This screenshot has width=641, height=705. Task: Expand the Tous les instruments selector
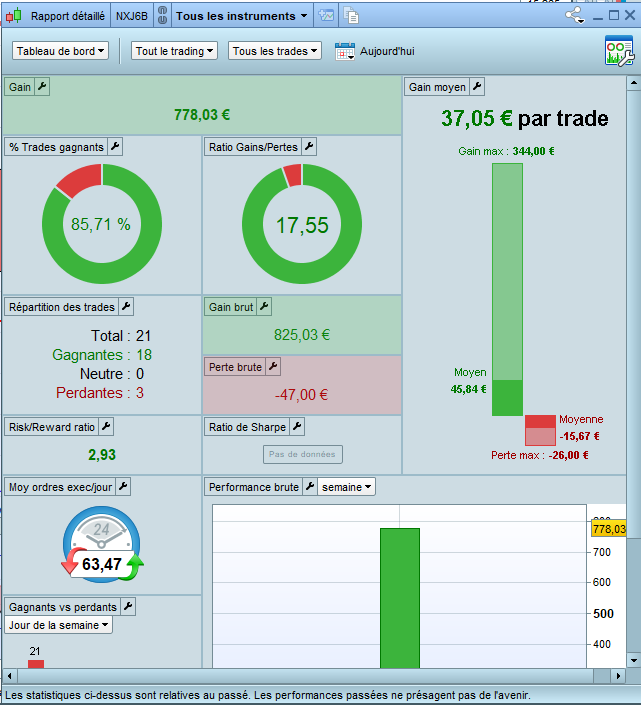point(241,16)
